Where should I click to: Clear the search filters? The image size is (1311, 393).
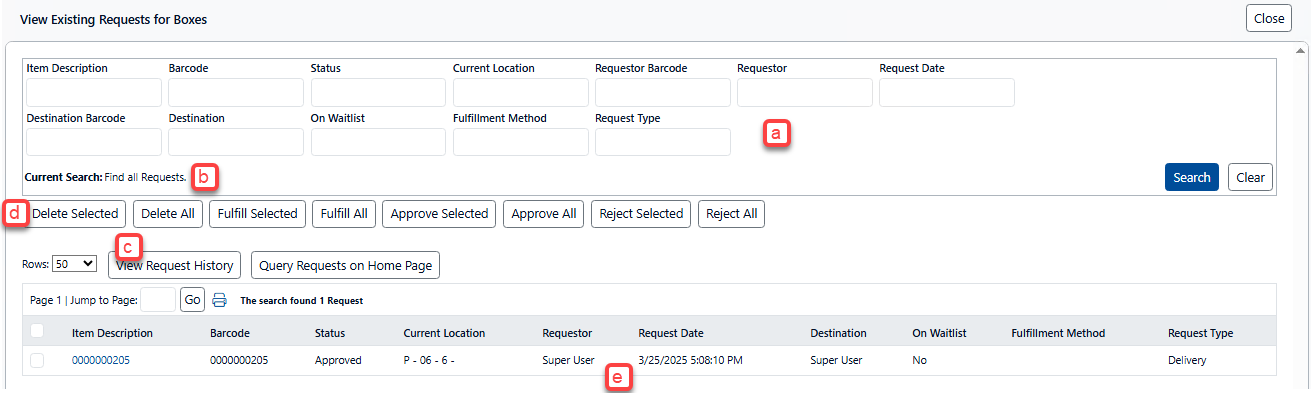(1250, 177)
